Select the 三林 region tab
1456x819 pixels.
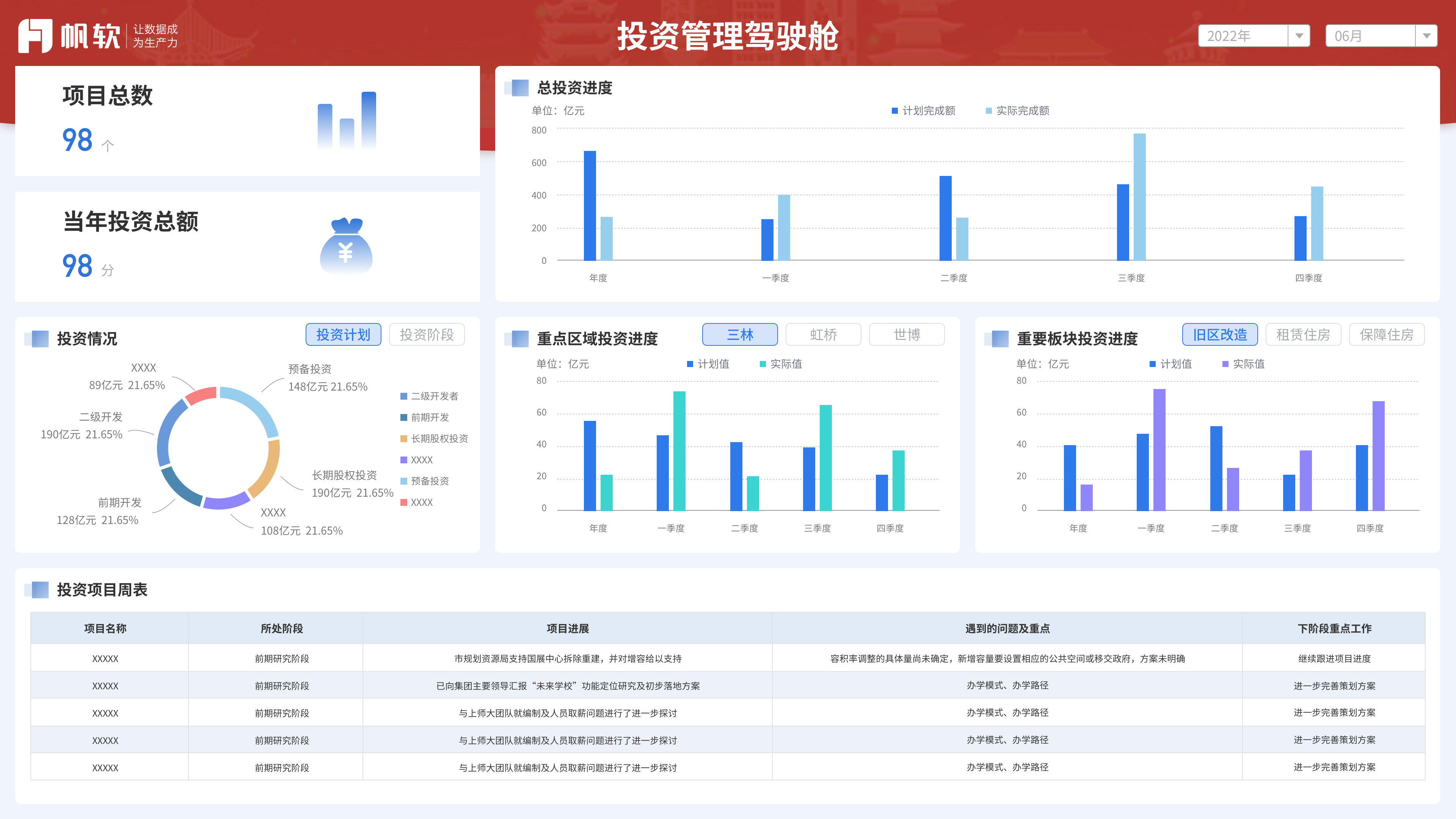coord(740,334)
